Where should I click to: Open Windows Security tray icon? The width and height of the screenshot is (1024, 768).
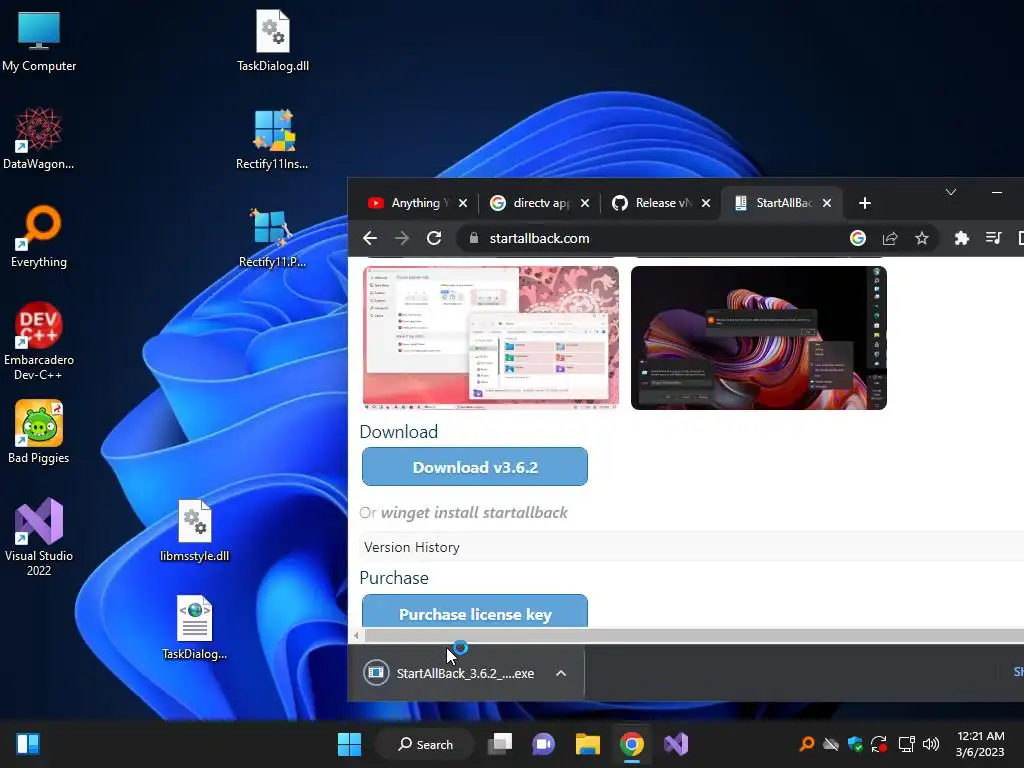tap(855, 744)
